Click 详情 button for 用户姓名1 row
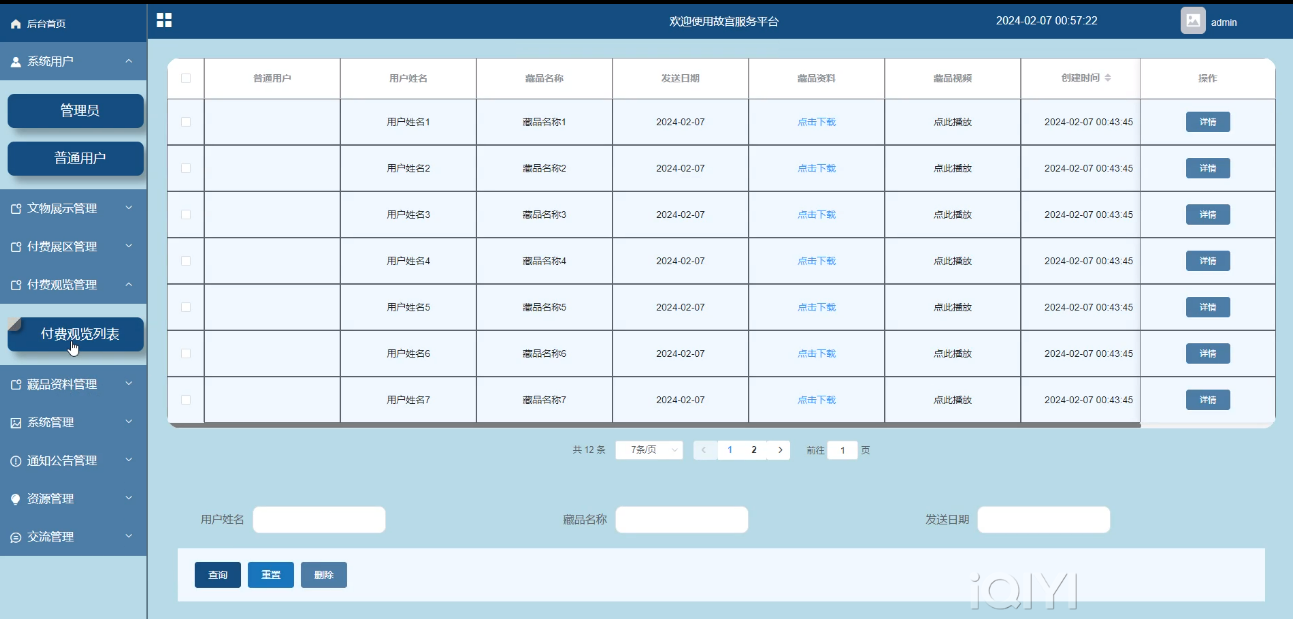The height and width of the screenshot is (619, 1293). coord(1208,122)
